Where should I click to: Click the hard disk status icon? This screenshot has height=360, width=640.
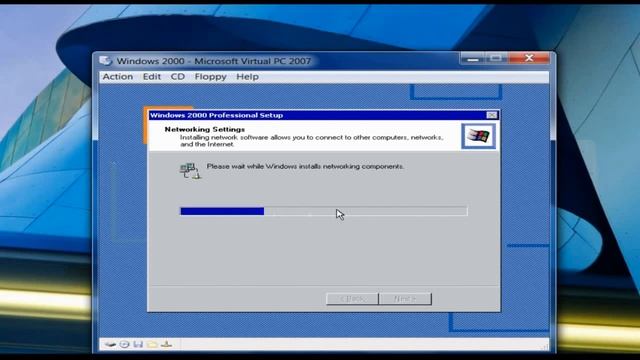click(110, 344)
